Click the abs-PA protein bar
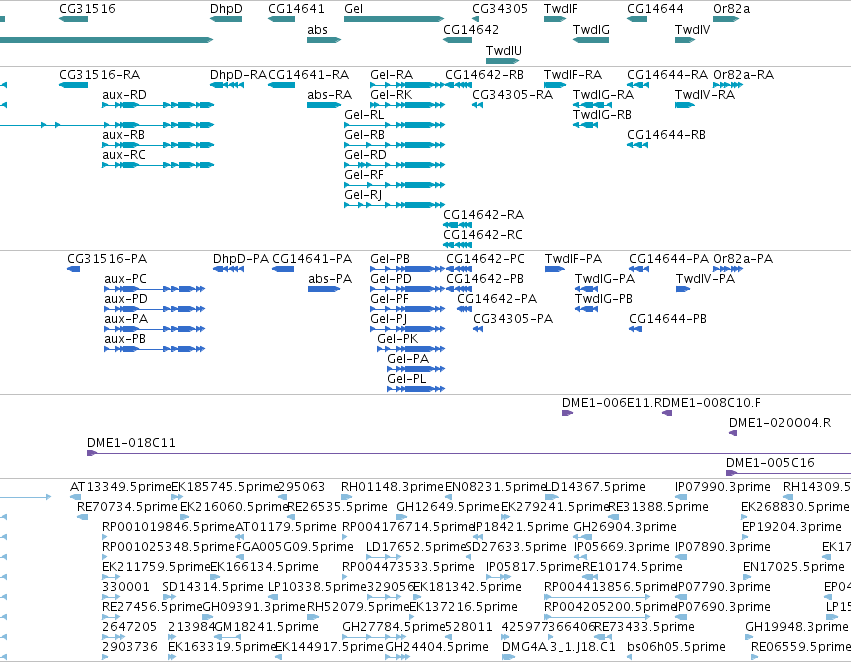851x662 pixels. tap(324, 289)
